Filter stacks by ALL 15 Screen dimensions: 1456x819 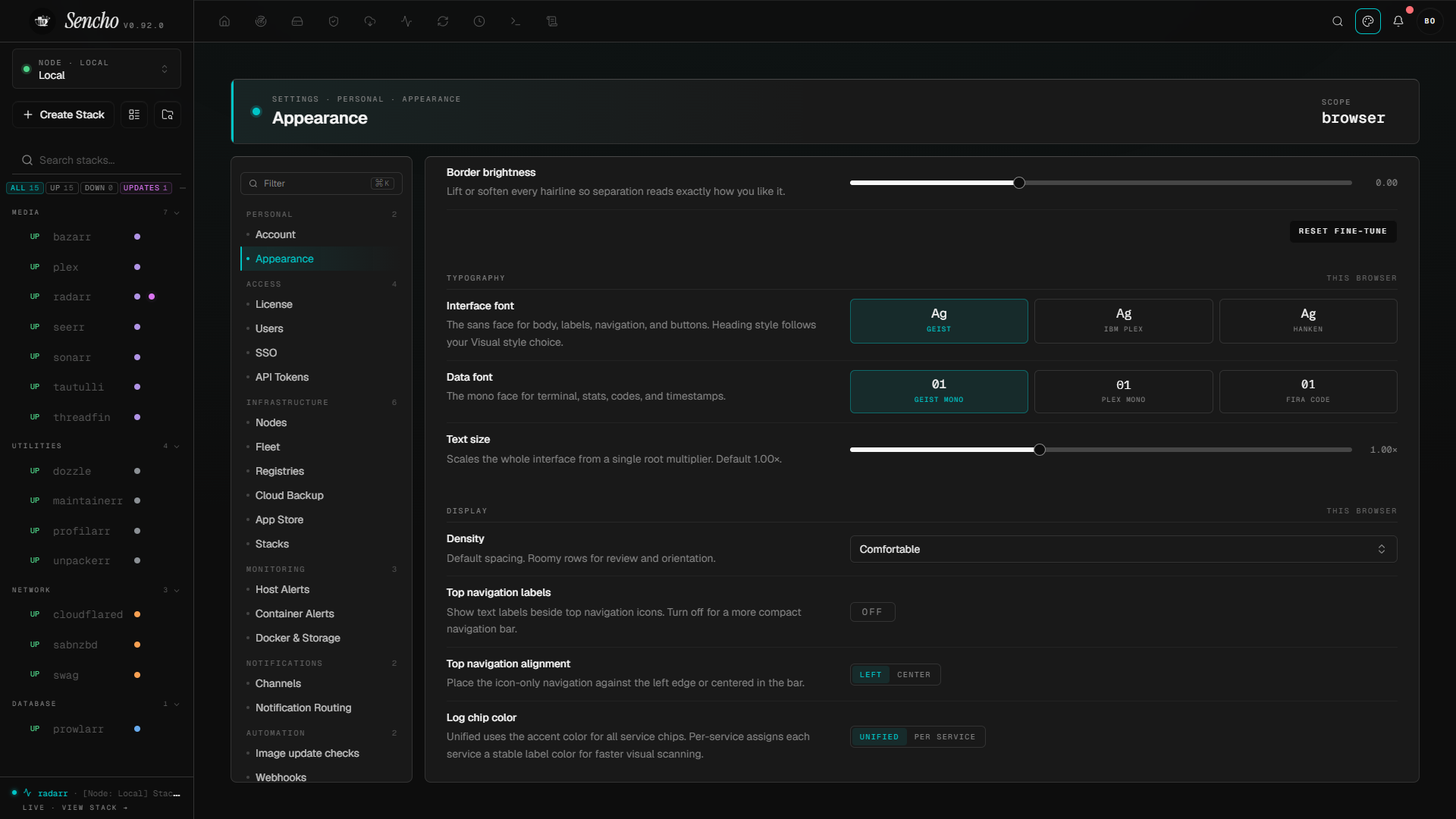click(25, 188)
